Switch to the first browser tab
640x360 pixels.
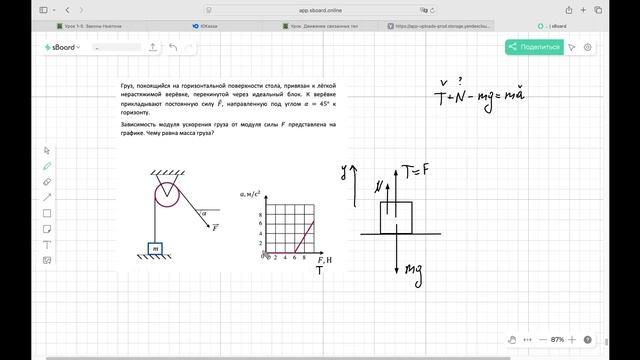[x=89, y=26]
